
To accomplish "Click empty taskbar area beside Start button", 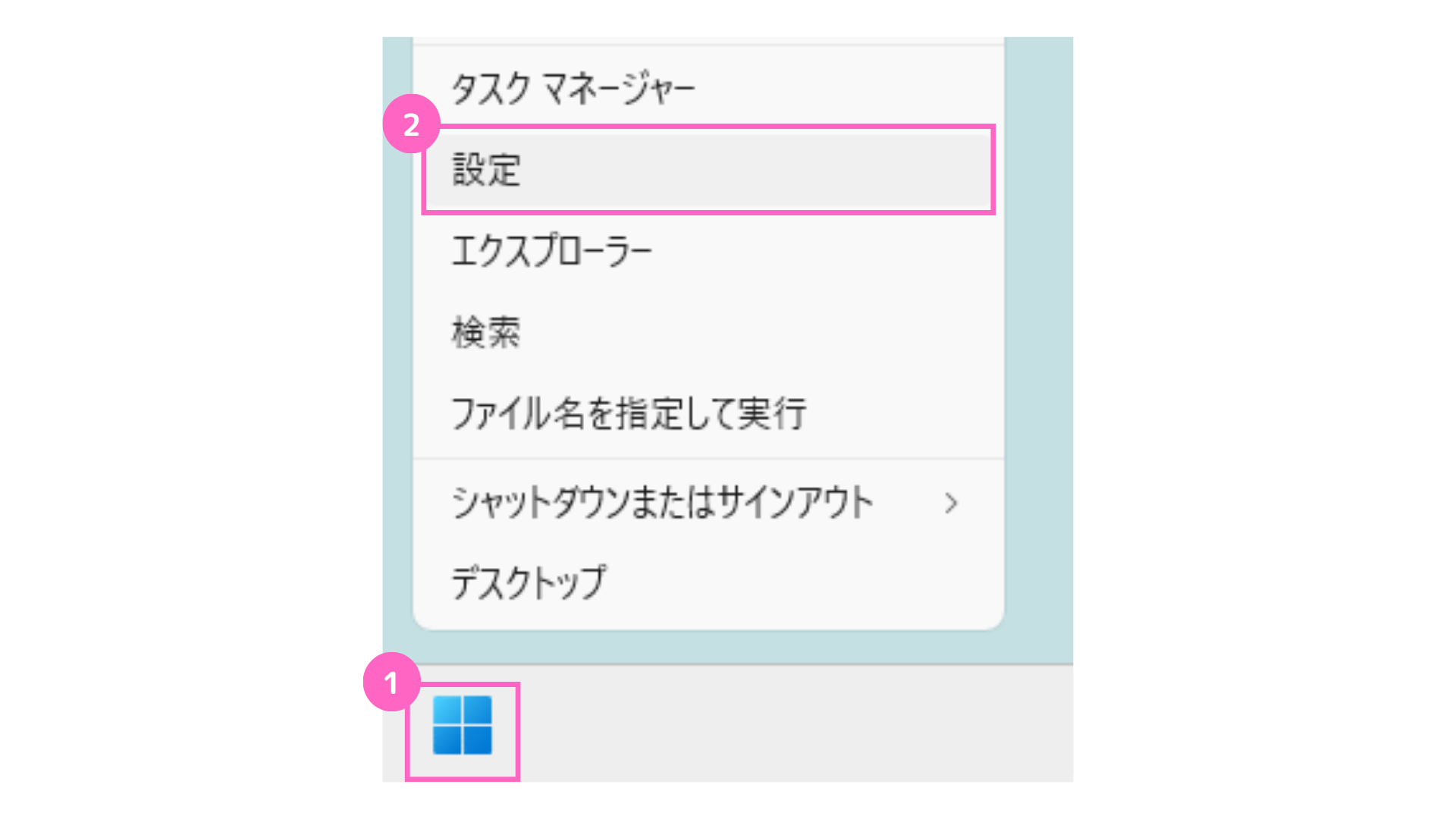I will [x=796, y=724].
